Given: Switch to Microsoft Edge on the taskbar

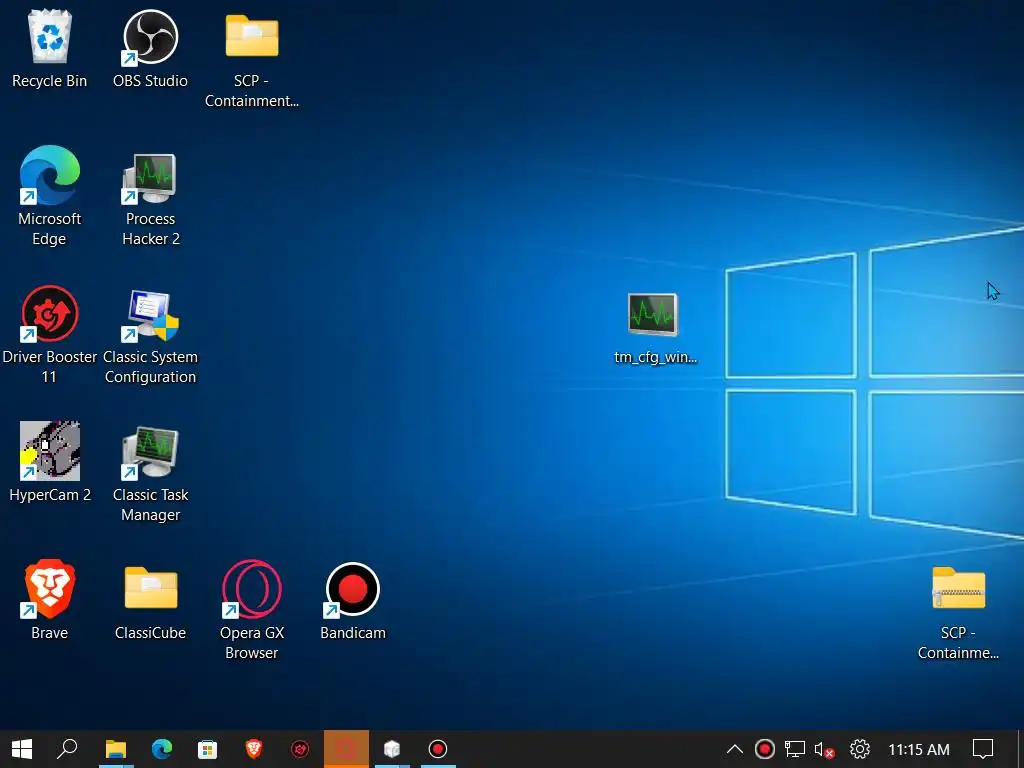Looking at the screenshot, I should (x=162, y=749).
